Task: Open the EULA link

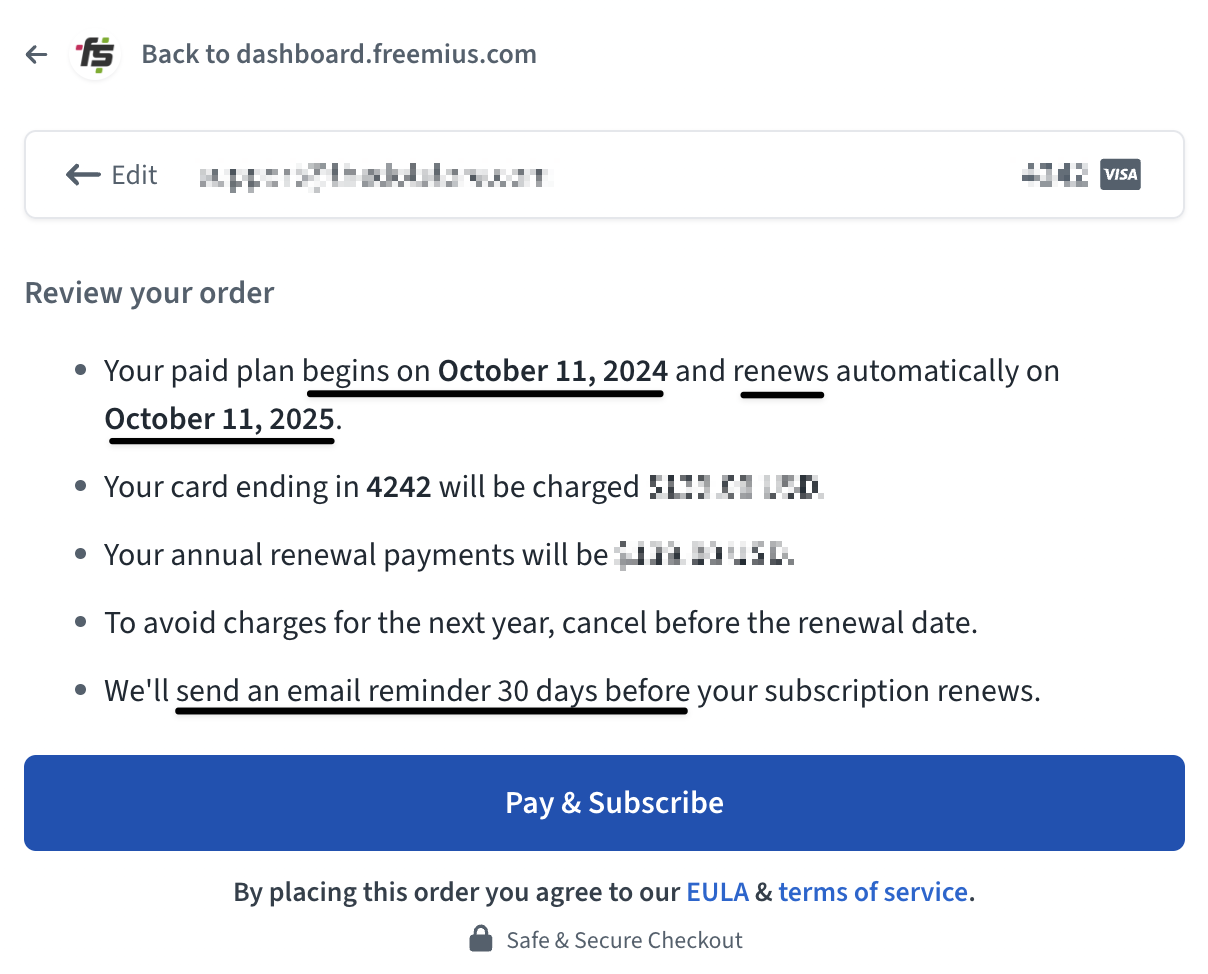Action: (717, 892)
